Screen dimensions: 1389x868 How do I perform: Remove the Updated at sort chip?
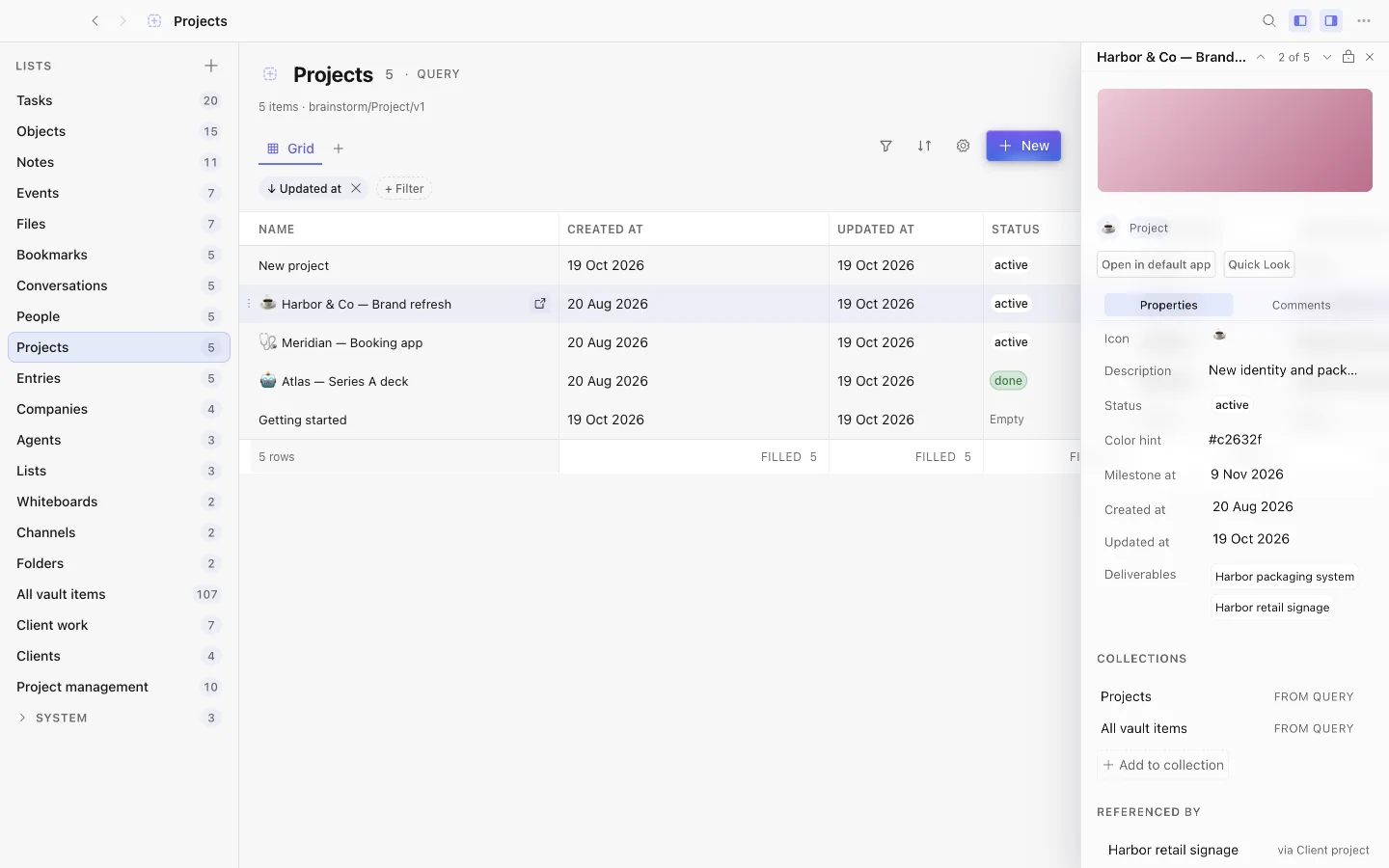[x=356, y=188]
